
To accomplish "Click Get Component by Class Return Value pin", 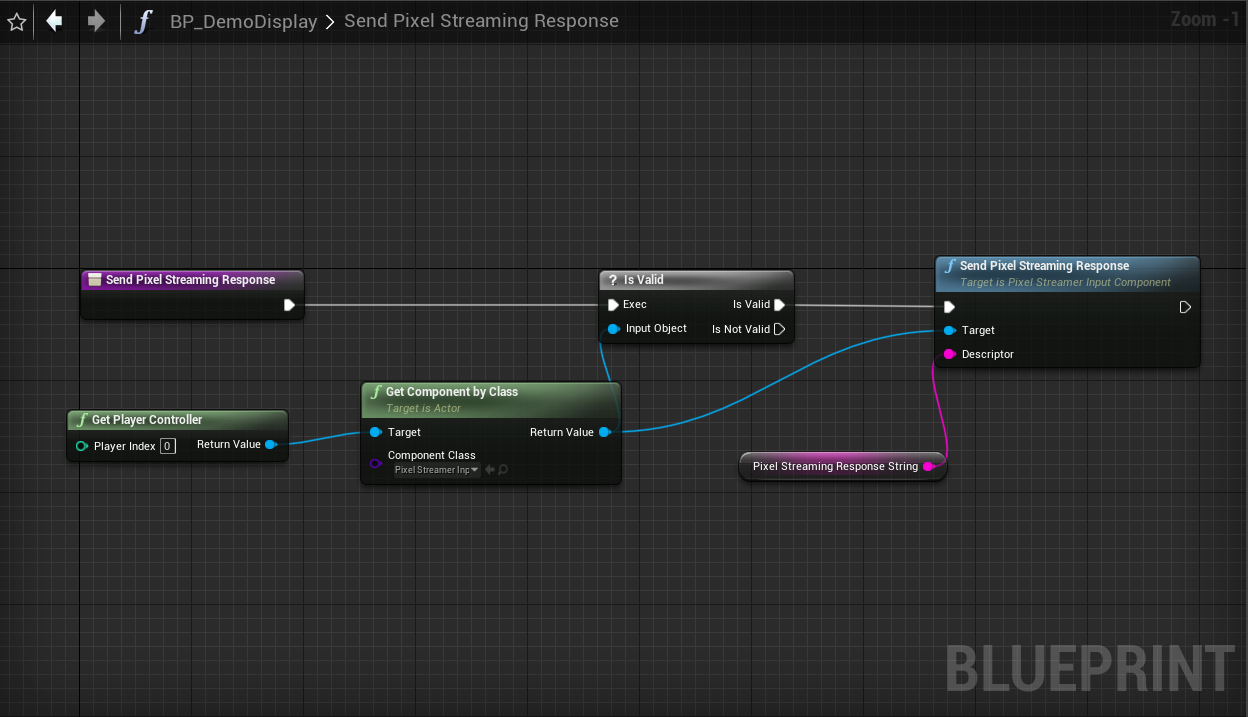I will [604, 433].
